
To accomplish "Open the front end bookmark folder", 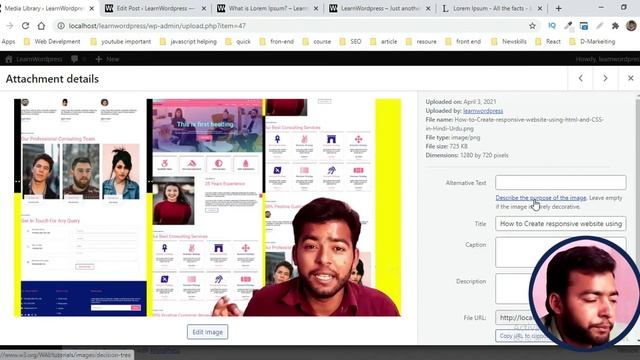I will [x=463, y=42].
